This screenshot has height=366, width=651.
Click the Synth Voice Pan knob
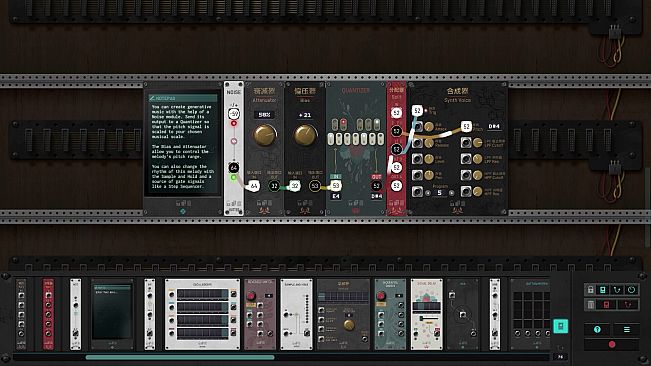(429, 175)
